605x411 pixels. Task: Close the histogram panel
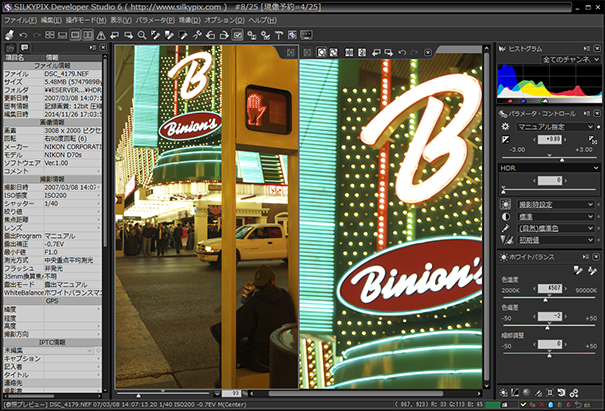(x=597, y=49)
